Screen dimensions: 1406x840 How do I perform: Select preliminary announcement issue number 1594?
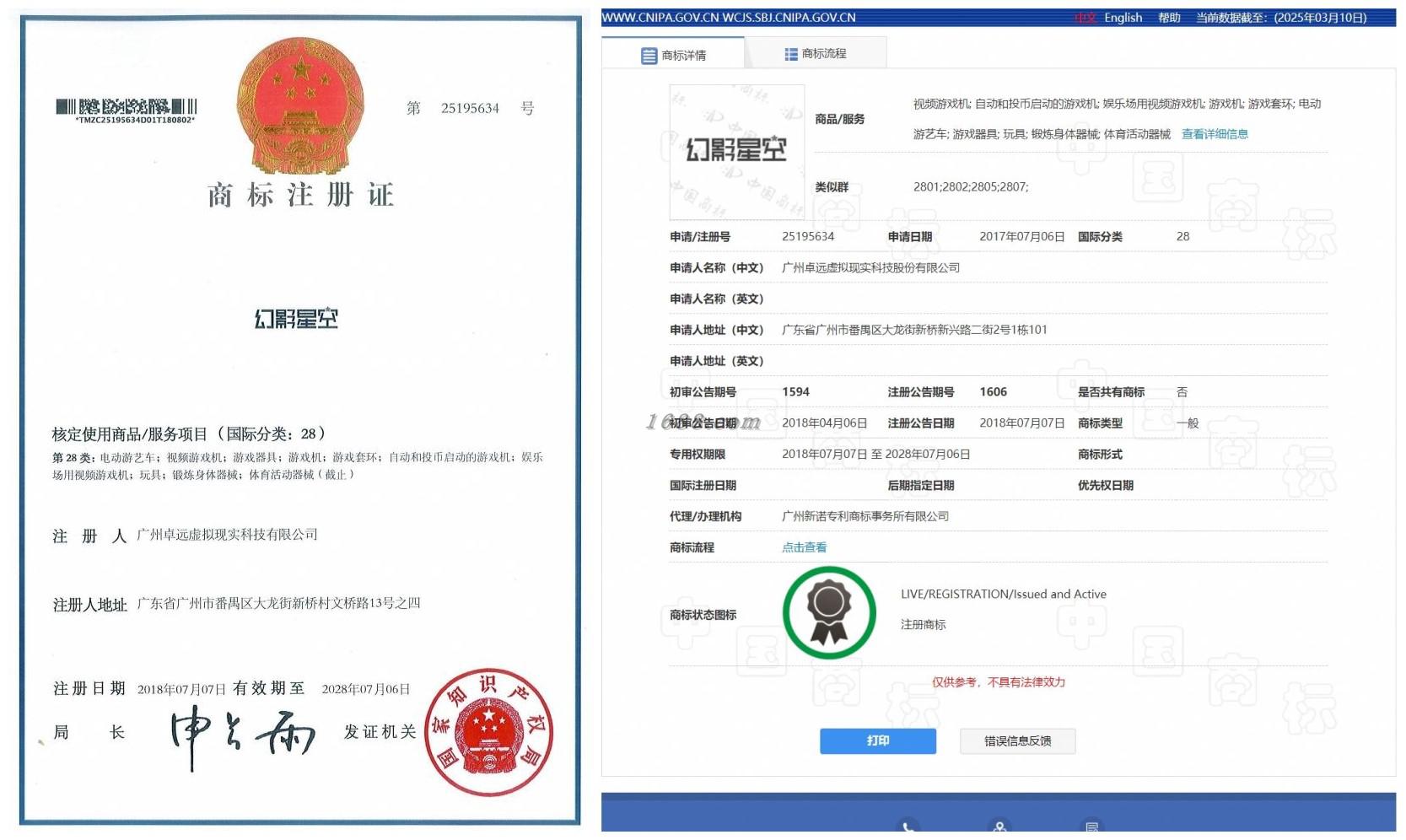click(x=795, y=392)
